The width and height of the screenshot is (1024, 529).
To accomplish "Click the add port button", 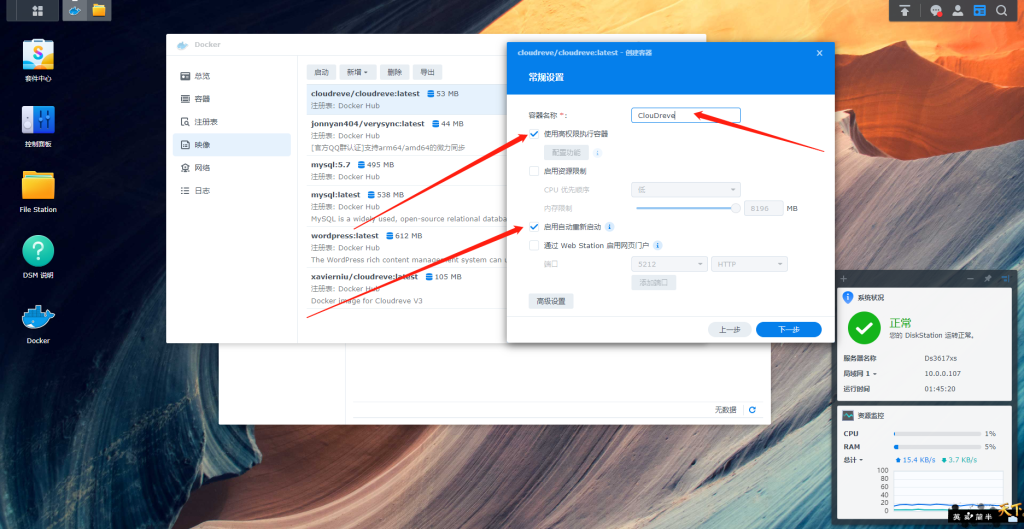I will click(653, 283).
